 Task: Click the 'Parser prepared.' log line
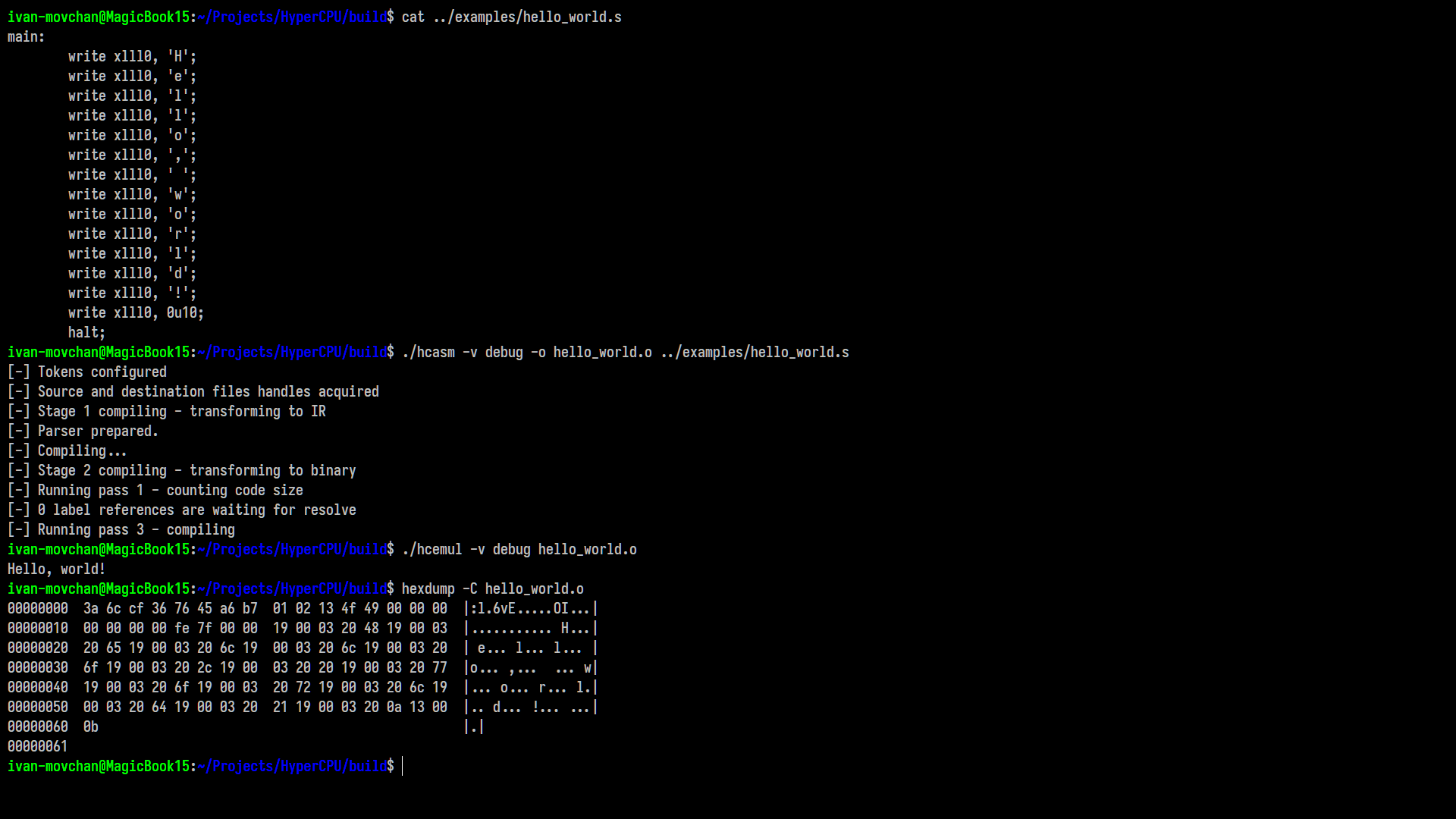[98, 431]
